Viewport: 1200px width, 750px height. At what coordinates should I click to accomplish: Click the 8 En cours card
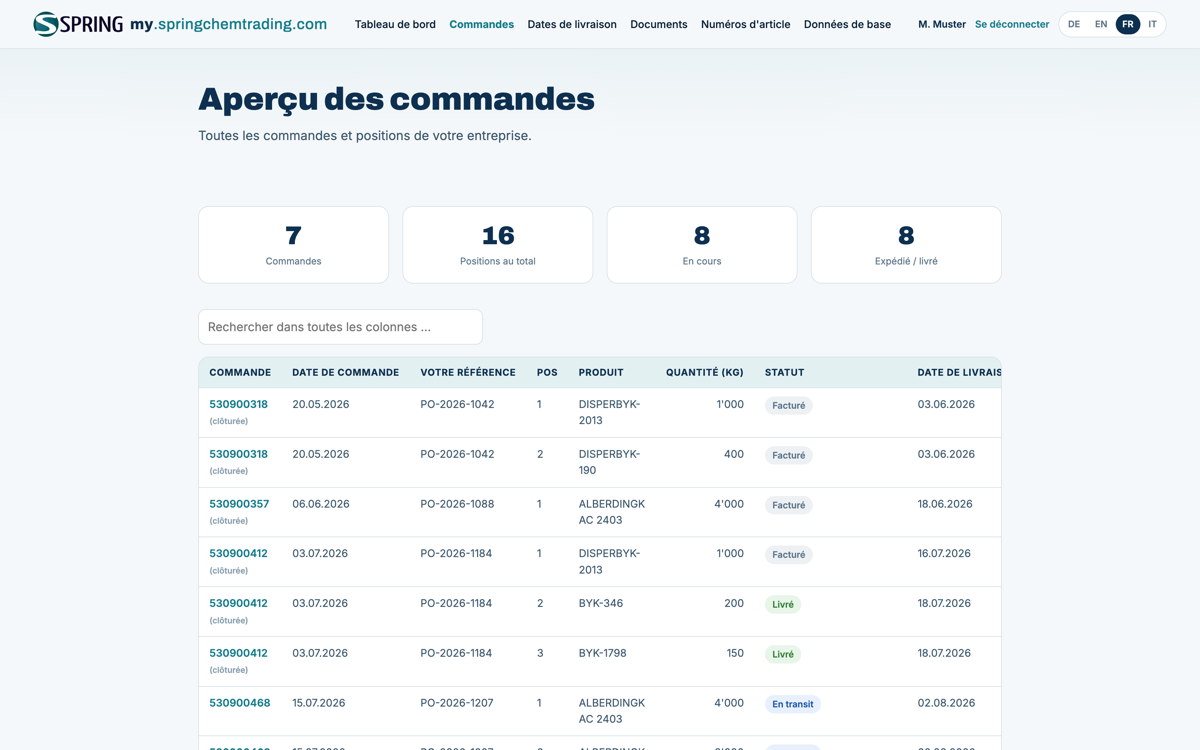(702, 245)
